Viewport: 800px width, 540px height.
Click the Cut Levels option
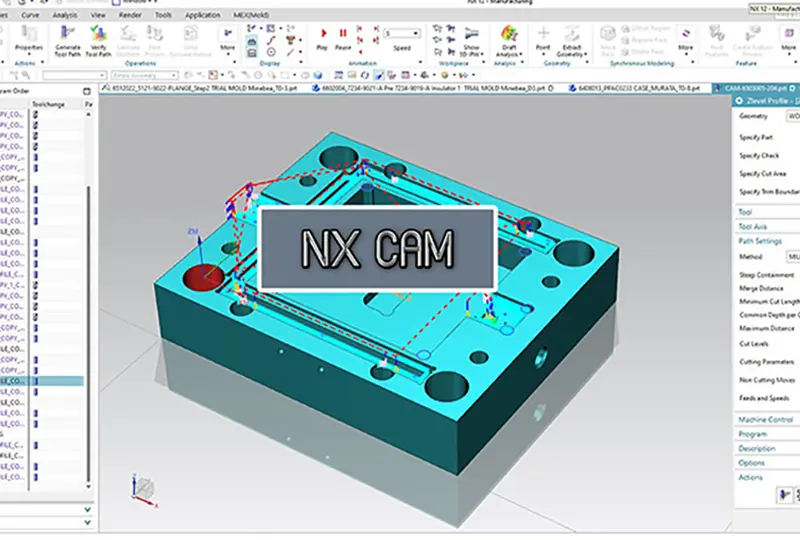754,344
